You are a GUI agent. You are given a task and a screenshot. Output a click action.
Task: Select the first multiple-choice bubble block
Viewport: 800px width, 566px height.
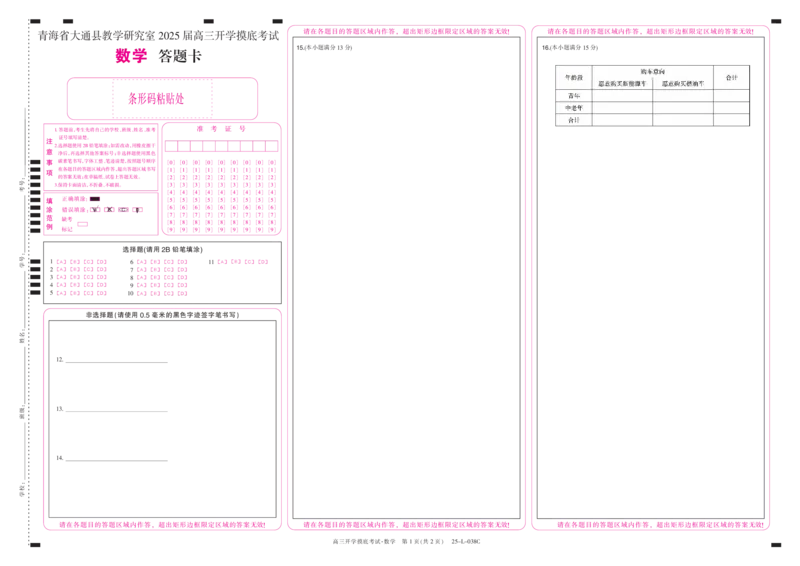coord(82,276)
